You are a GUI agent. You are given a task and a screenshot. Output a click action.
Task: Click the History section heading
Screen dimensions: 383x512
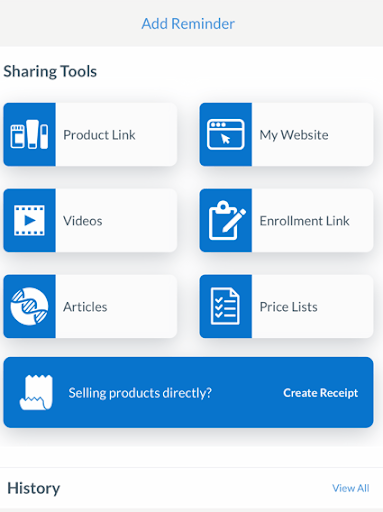34,488
